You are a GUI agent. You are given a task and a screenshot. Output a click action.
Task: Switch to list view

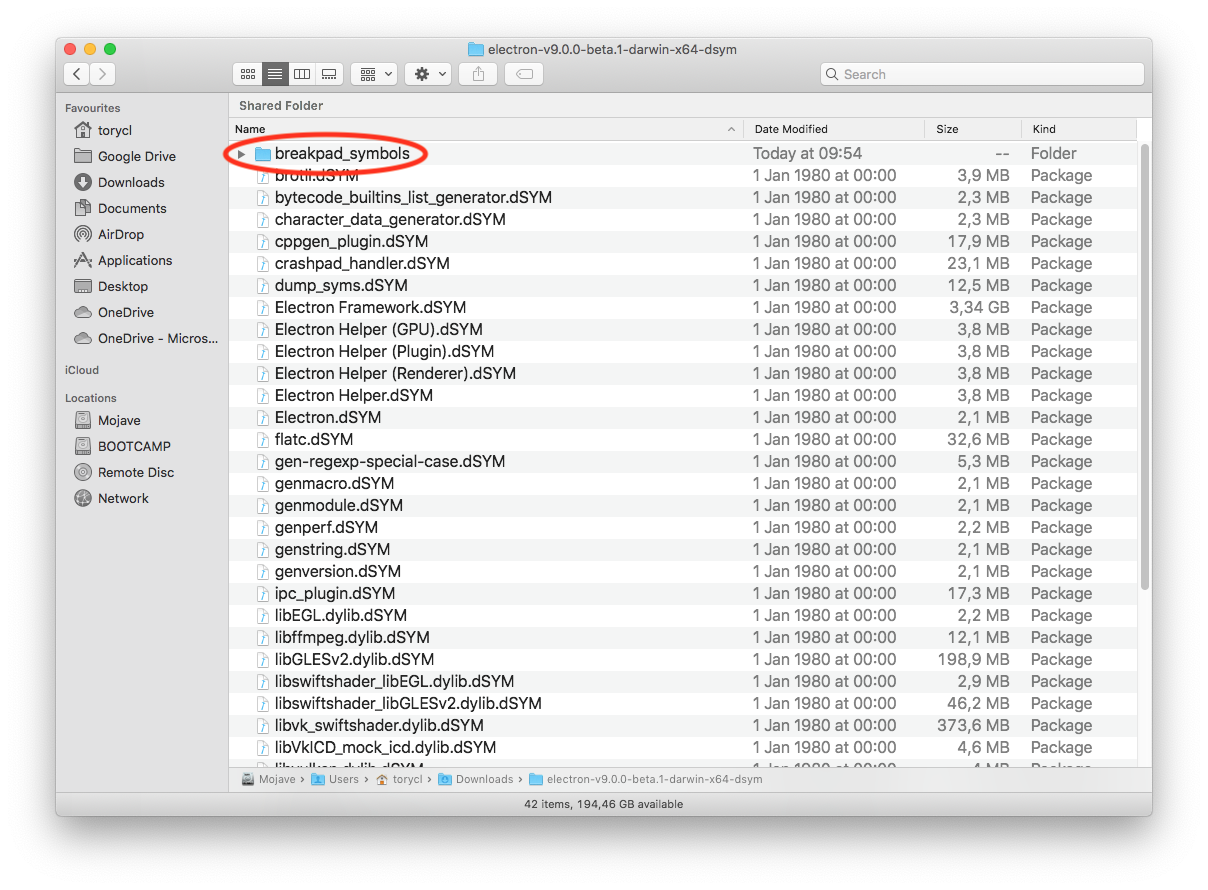[x=275, y=74]
